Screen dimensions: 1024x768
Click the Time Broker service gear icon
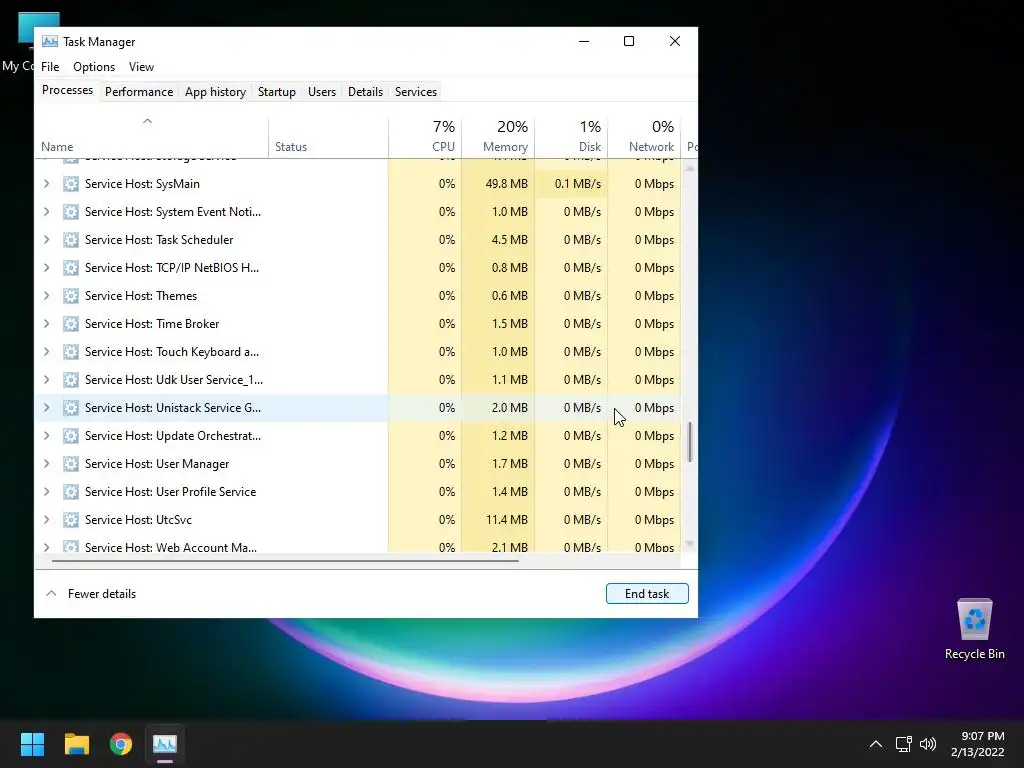click(x=71, y=324)
